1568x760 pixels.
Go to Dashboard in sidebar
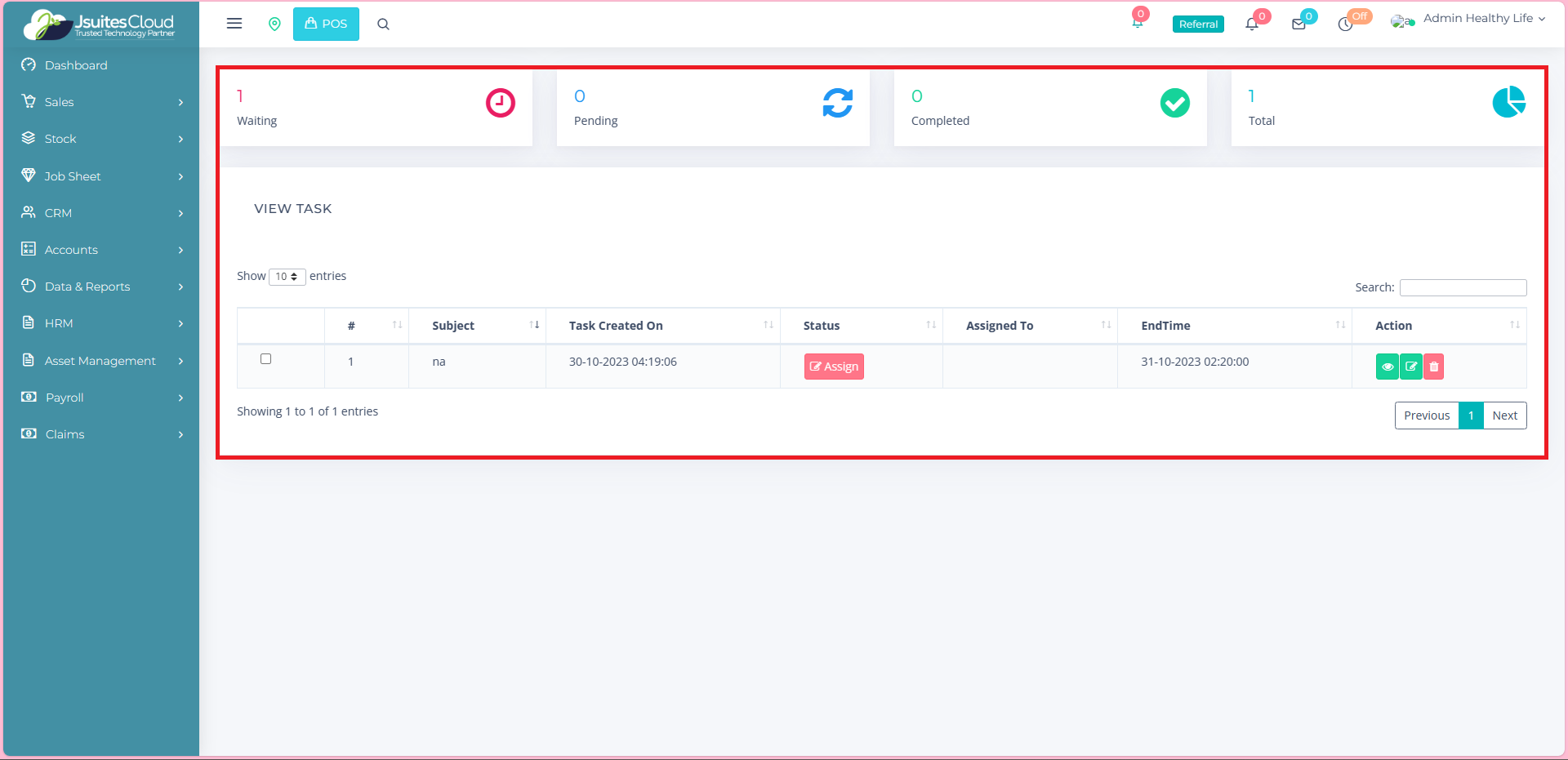pos(76,65)
